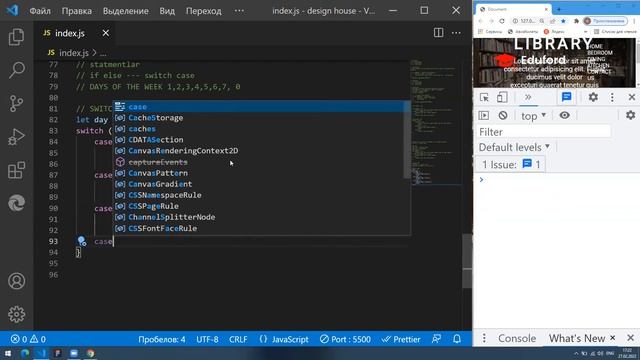This screenshot has height=360, width=640.
Task: Choose the CacheStorage suggestion
Action: (262, 118)
